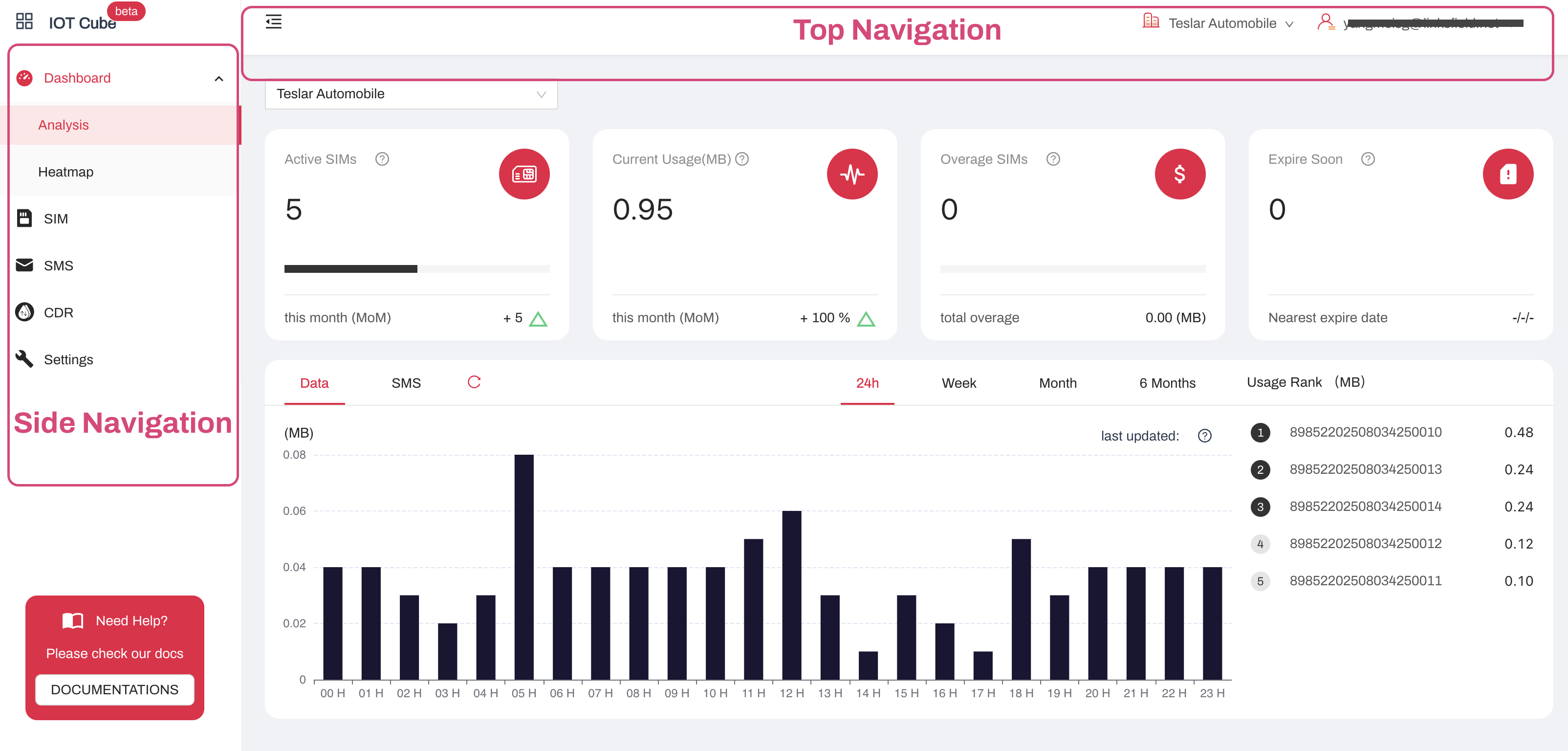Click the Settings wrench icon
This screenshot has width=1568, height=751.
pyautogui.click(x=24, y=359)
